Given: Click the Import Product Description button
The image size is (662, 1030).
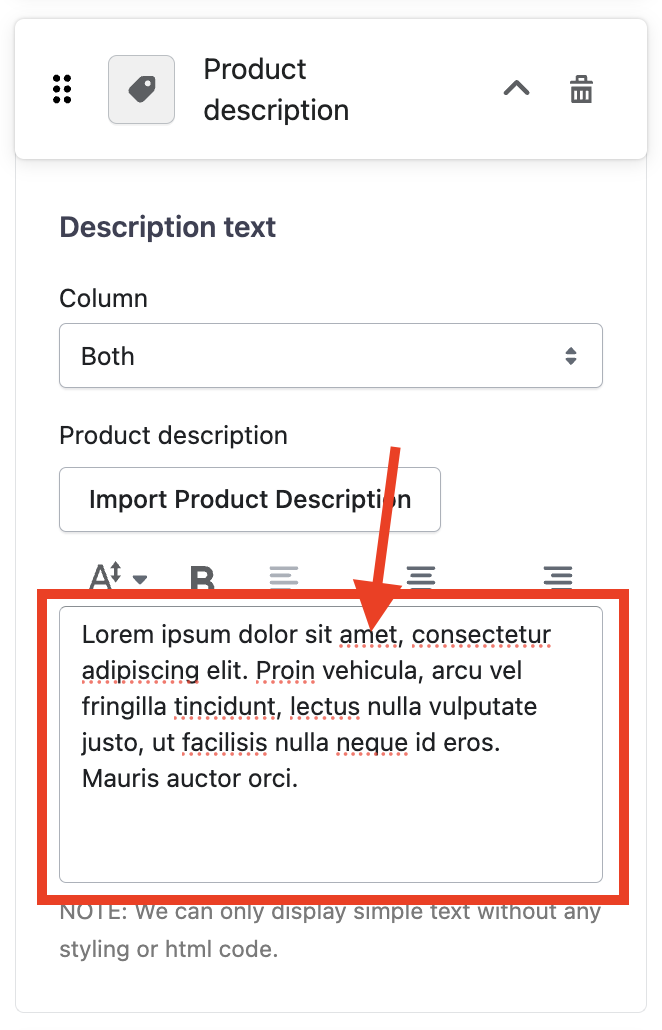Looking at the screenshot, I should 250,500.
